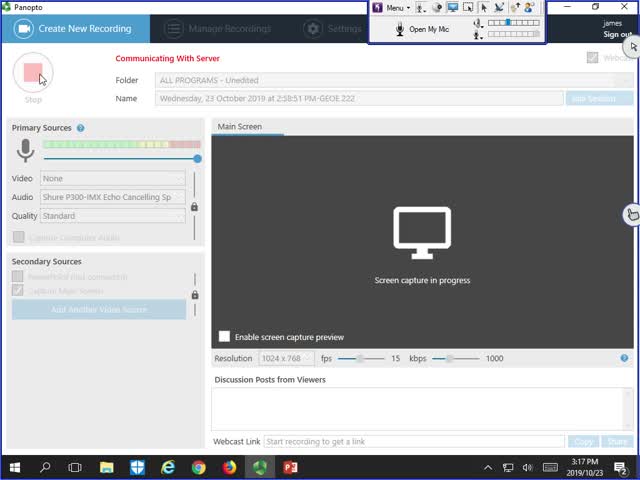The height and width of the screenshot is (480, 640).
Task: Open File Explorer from the taskbar
Action: tap(107, 467)
